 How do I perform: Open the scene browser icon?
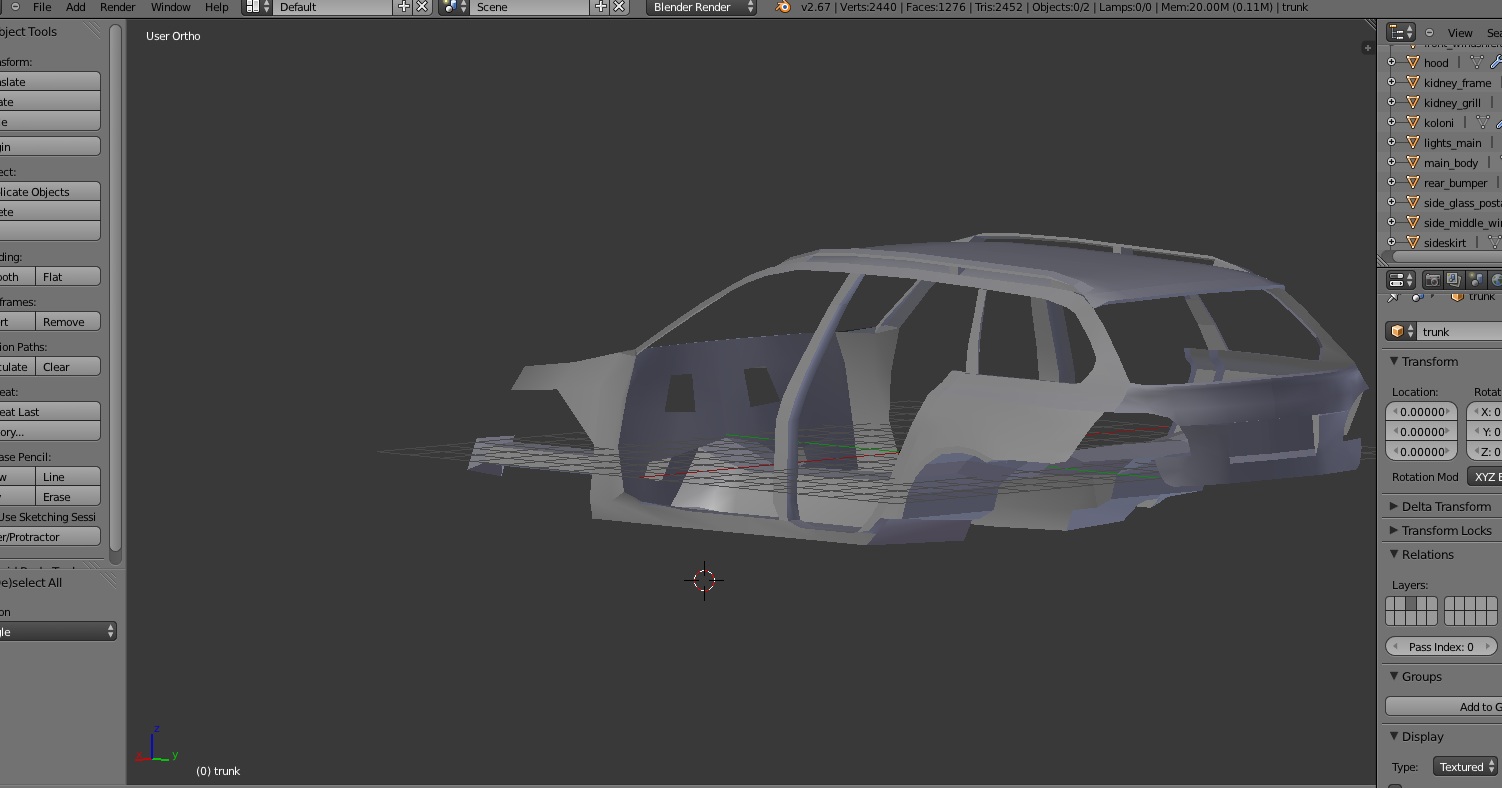click(x=454, y=7)
